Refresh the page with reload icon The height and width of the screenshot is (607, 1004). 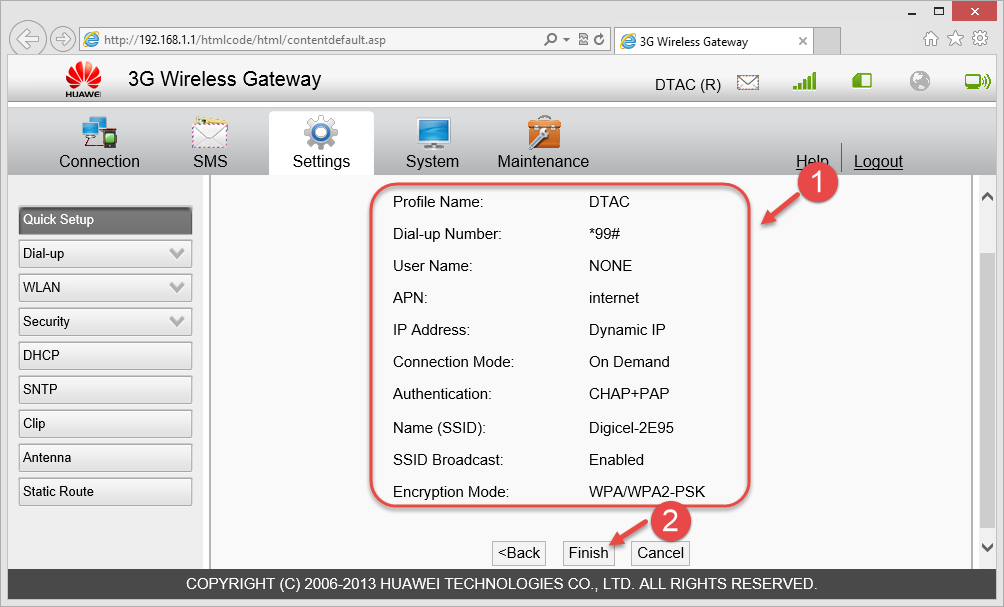tap(599, 40)
